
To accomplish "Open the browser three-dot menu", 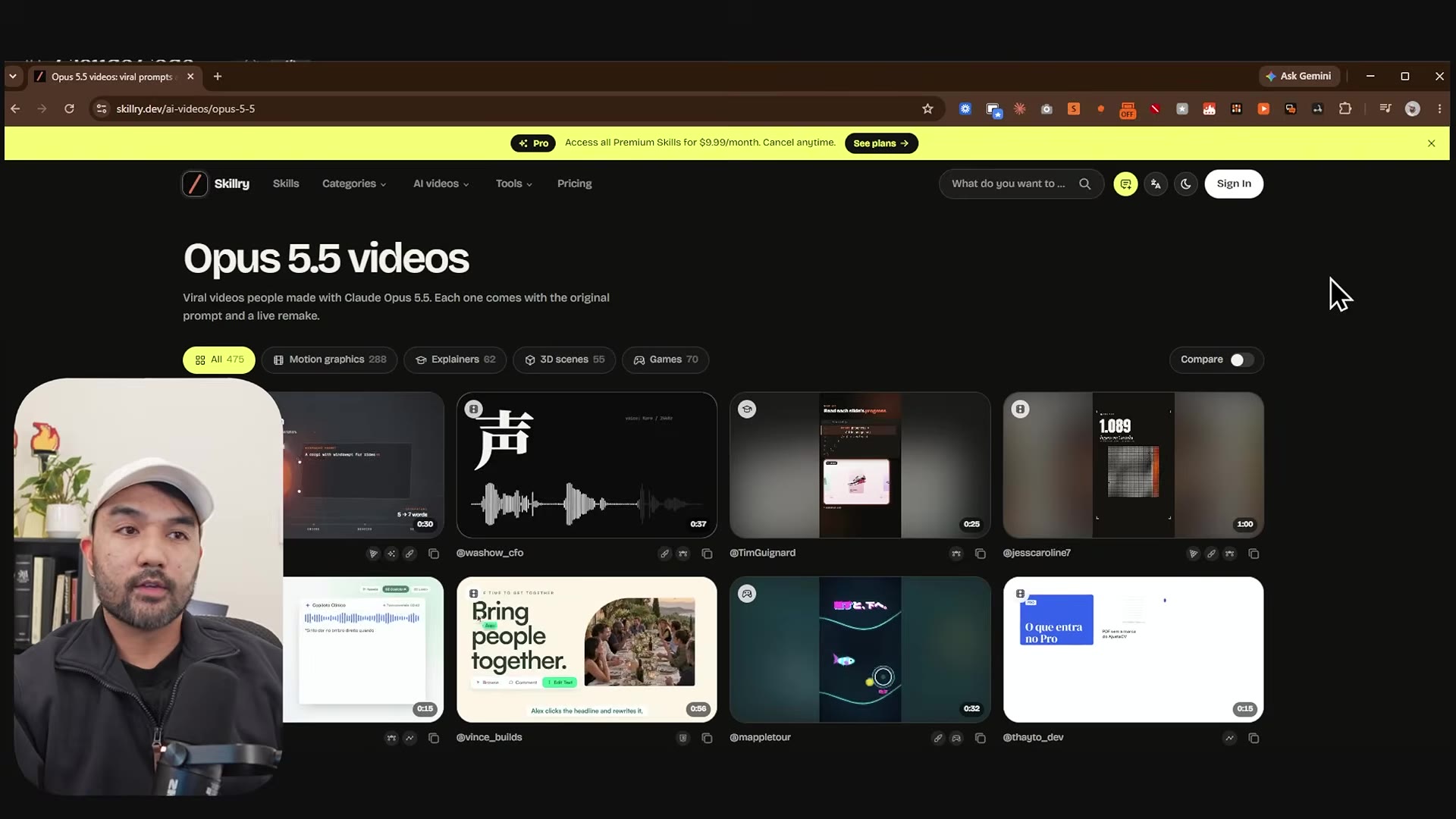I will click(x=1439, y=108).
